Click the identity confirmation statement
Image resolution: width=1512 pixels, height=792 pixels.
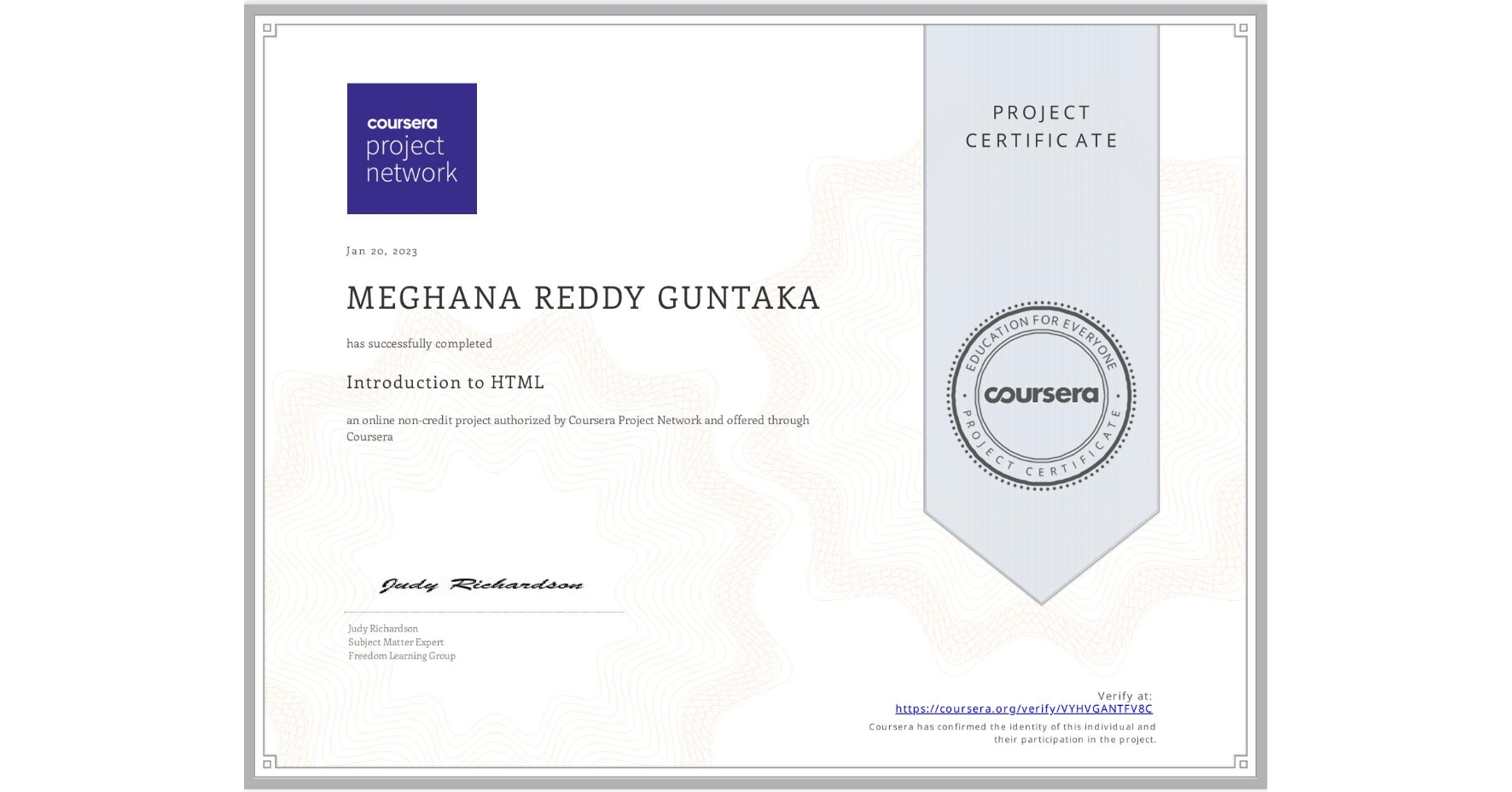(x=1013, y=733)
